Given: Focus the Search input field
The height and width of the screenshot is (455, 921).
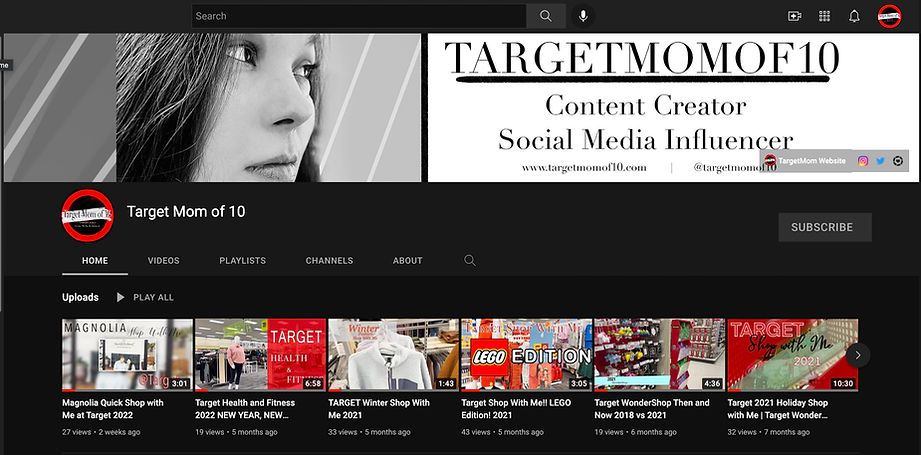Looking at the screenshot, I should [x=359, y=16].
